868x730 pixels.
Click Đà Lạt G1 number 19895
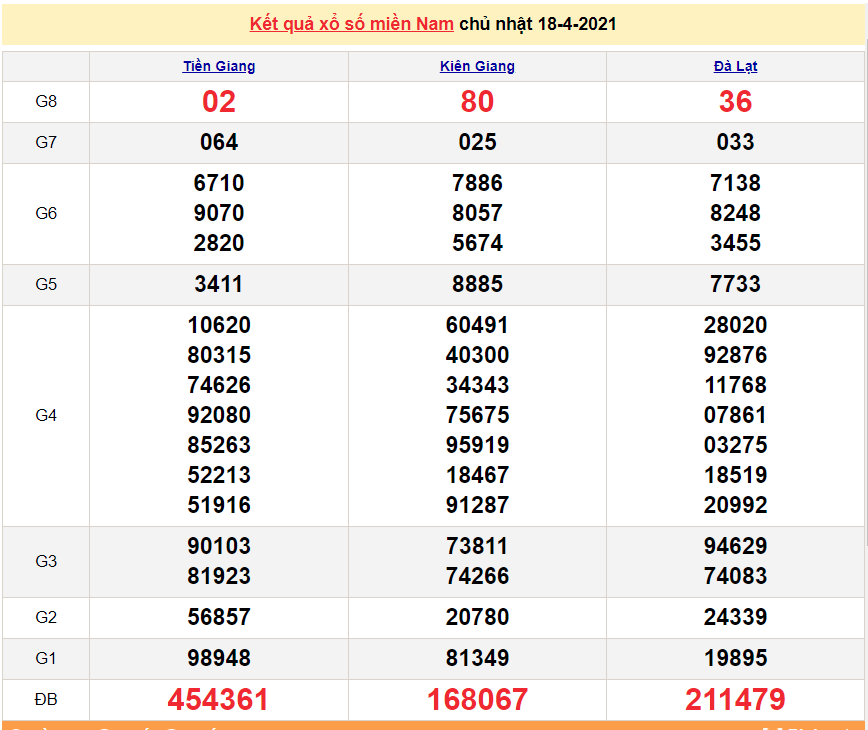[735, 658]
